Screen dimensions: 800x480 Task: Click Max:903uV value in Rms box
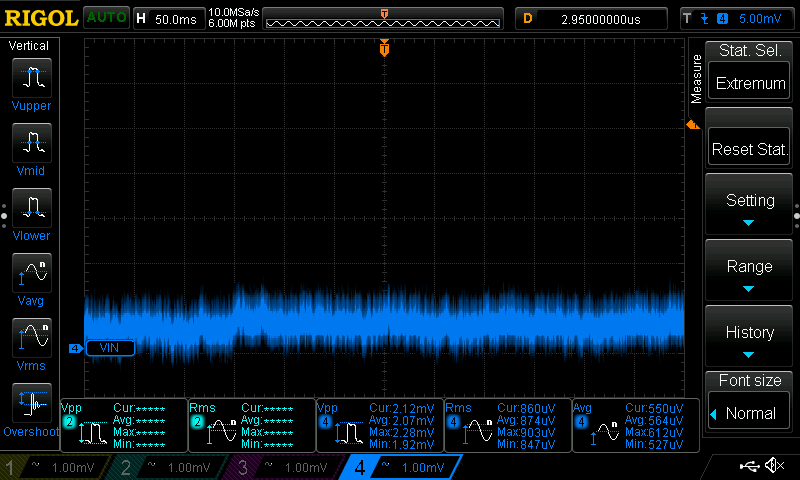coord(526,433)
